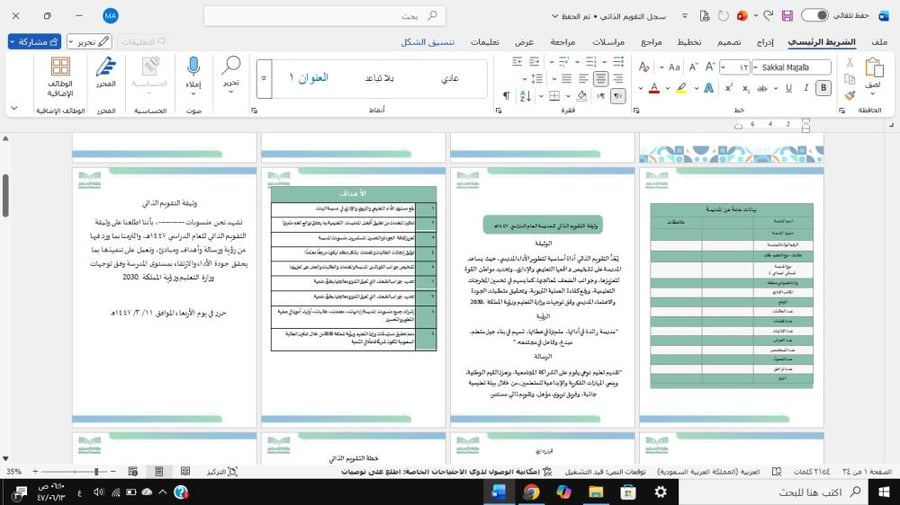The width and height of the screenshot is (900, 505).
Task: Expand the styles gallery more arrow
Action: [264, 79]
